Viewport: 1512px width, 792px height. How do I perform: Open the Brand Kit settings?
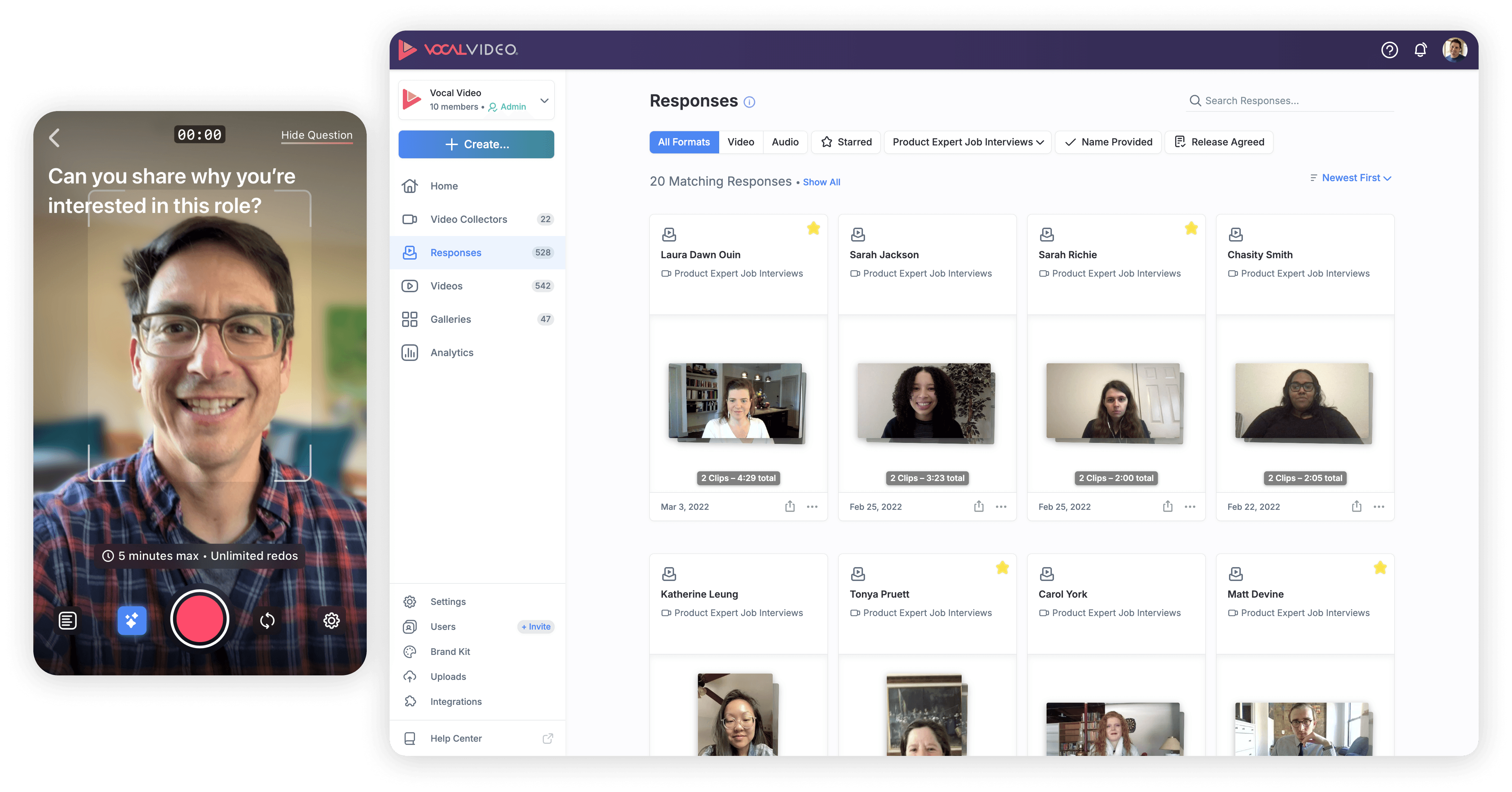(477, 652)
